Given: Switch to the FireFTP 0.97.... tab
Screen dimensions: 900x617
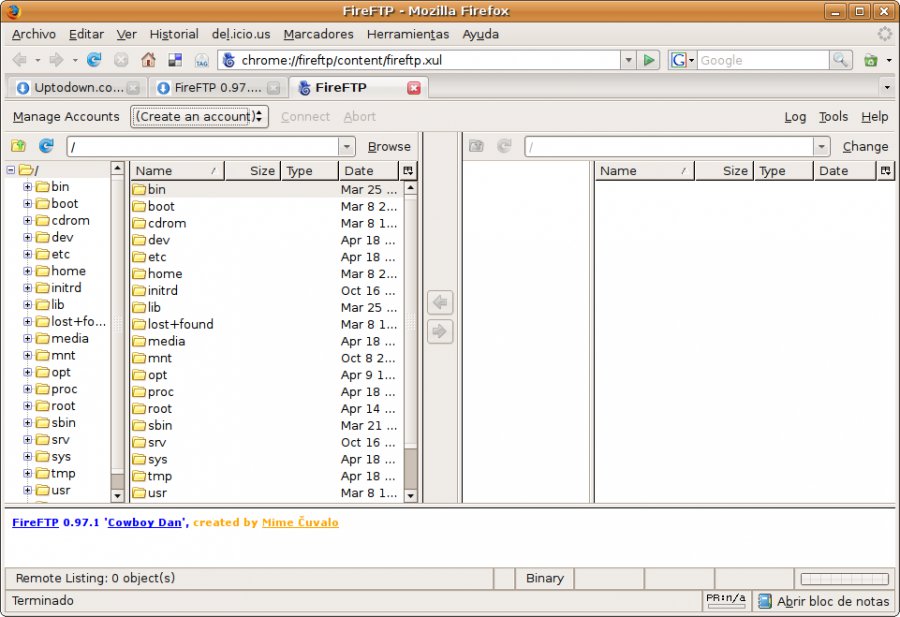Looking at the screenshot, I should [218, 88].
